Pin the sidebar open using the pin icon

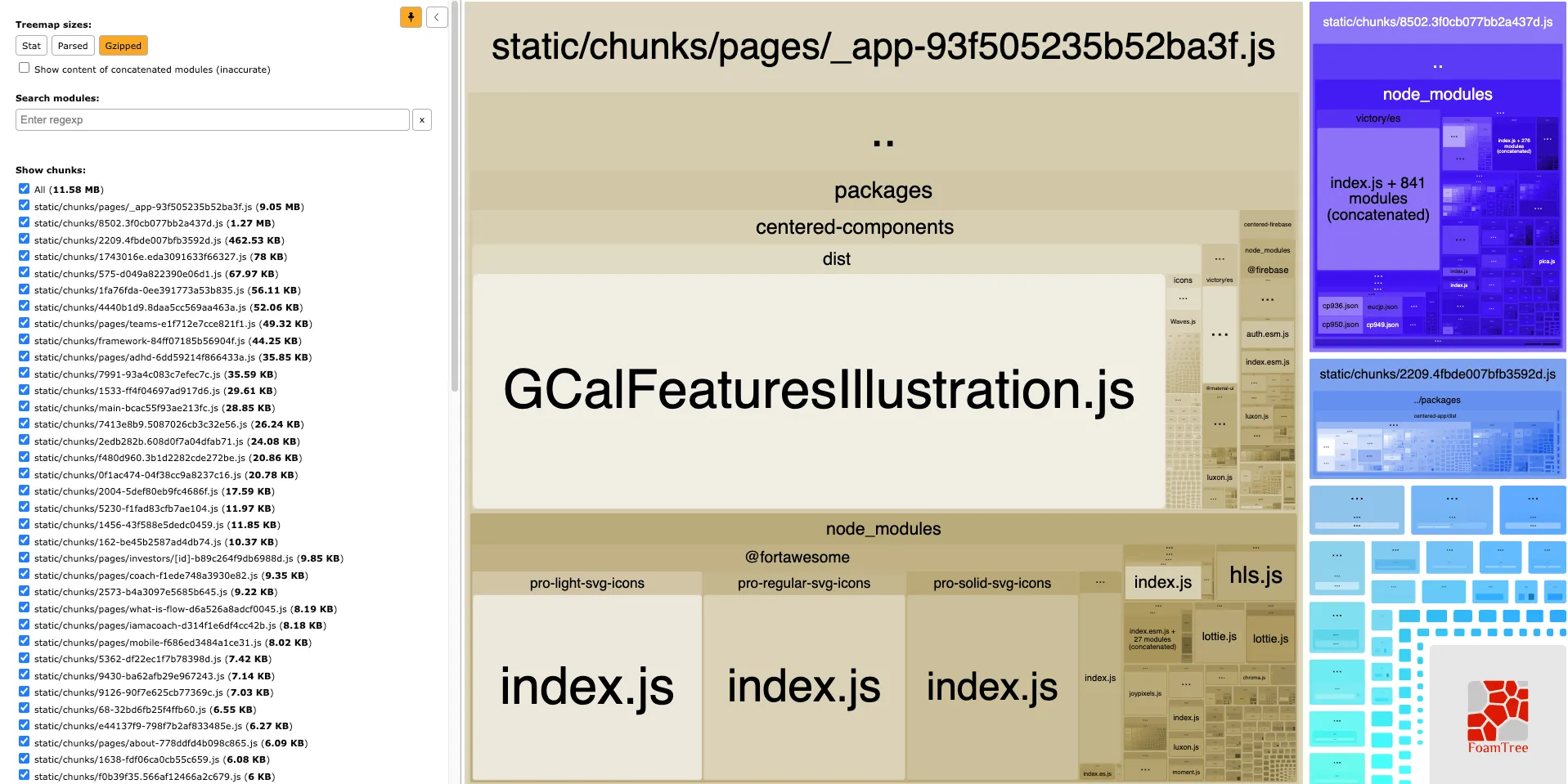[411, 16]
